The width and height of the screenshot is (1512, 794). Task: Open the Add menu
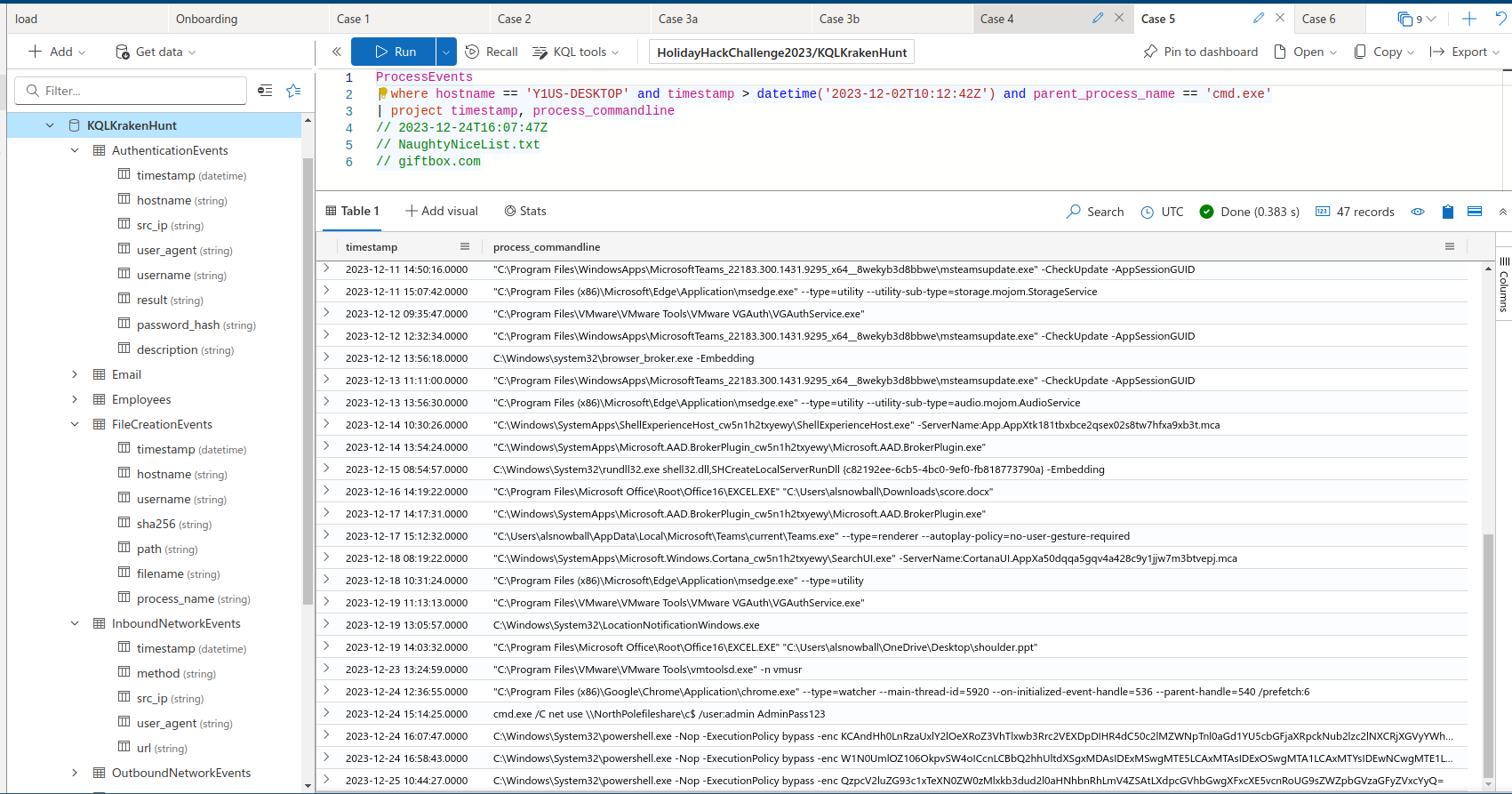pyautogui.click(x=57, y=52)
